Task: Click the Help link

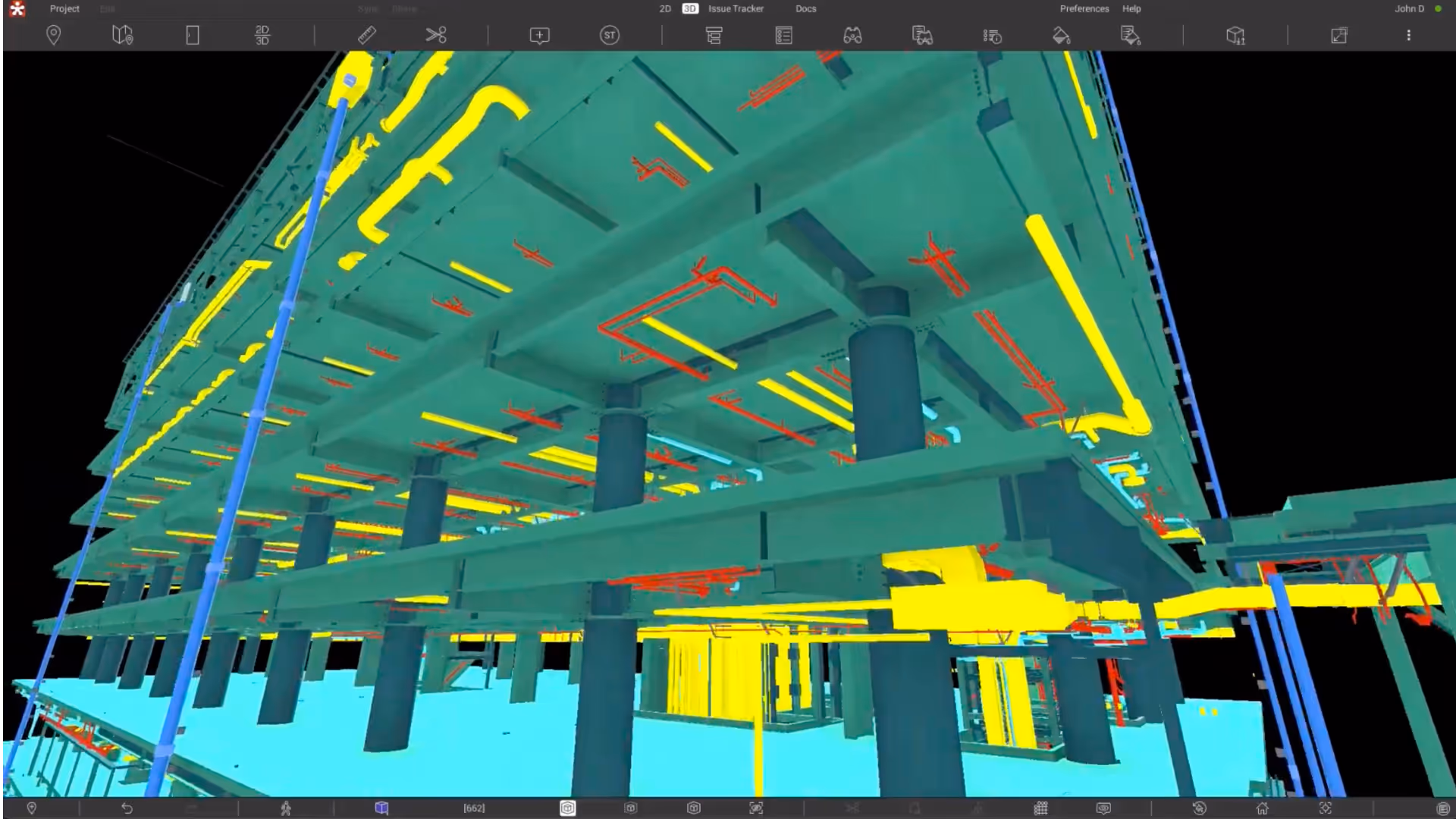Action: pos(1131,8)
